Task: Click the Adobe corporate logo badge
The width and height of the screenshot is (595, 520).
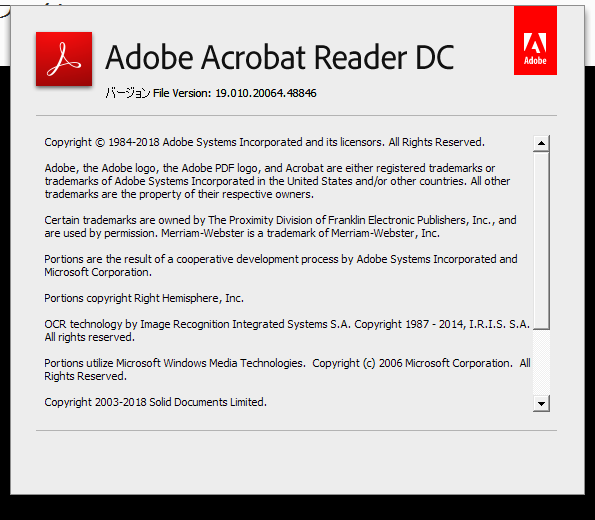Action: (x=535, y=40)
